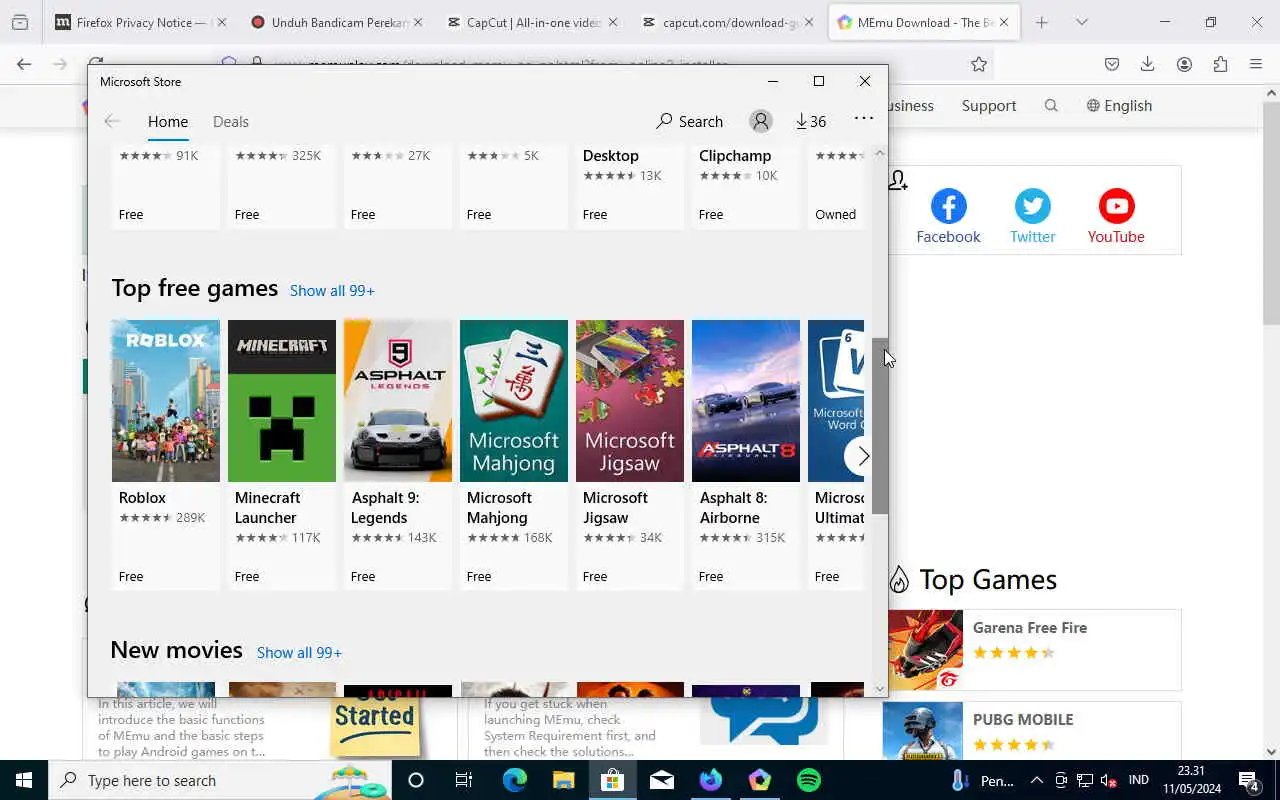Open the Firefox Pocket save icon
Image resolution: width=1280 pixels, height=800 pixels.
(1112, 64)
